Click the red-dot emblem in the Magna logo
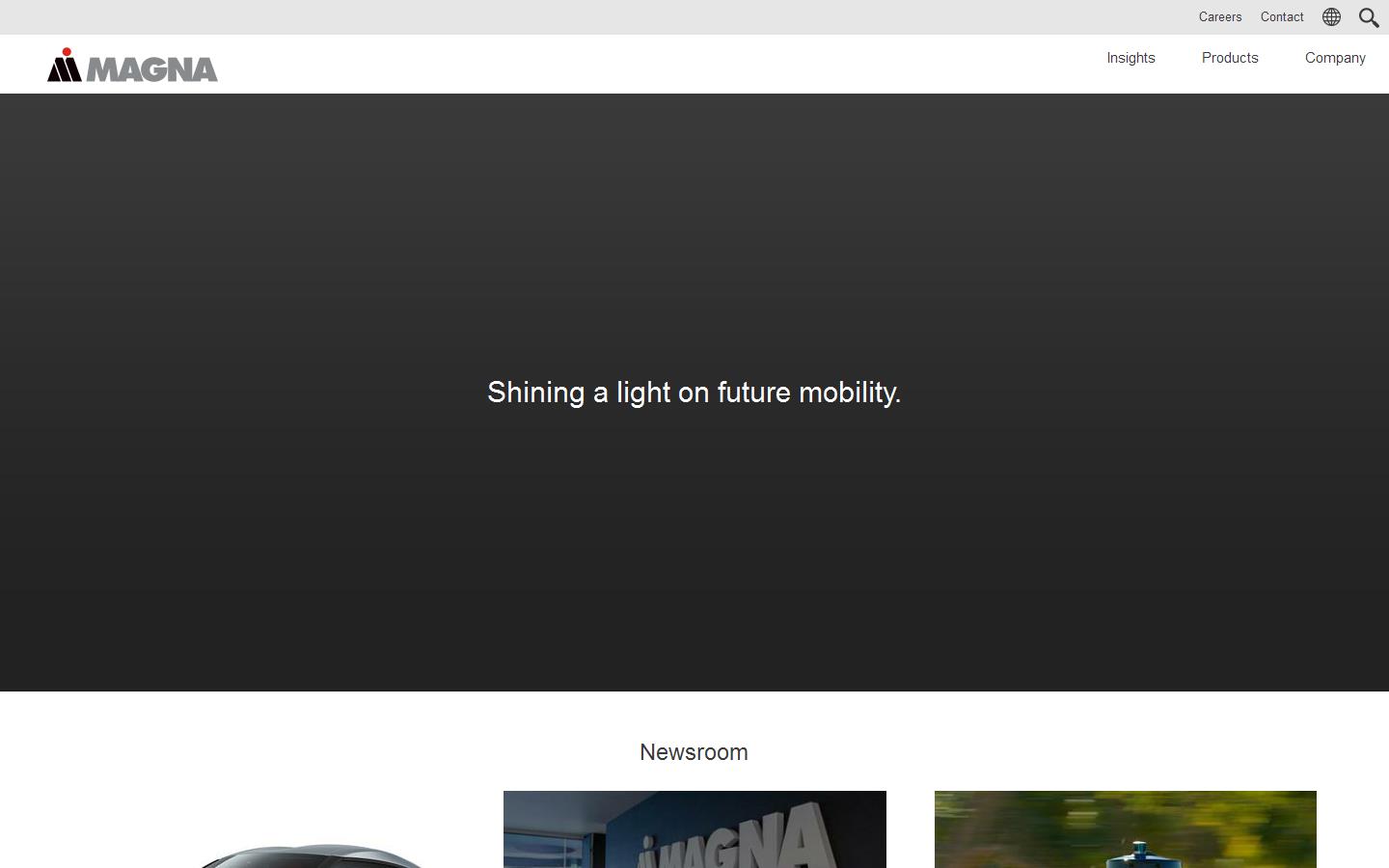The image size is (1389, 868). (65, 66)
